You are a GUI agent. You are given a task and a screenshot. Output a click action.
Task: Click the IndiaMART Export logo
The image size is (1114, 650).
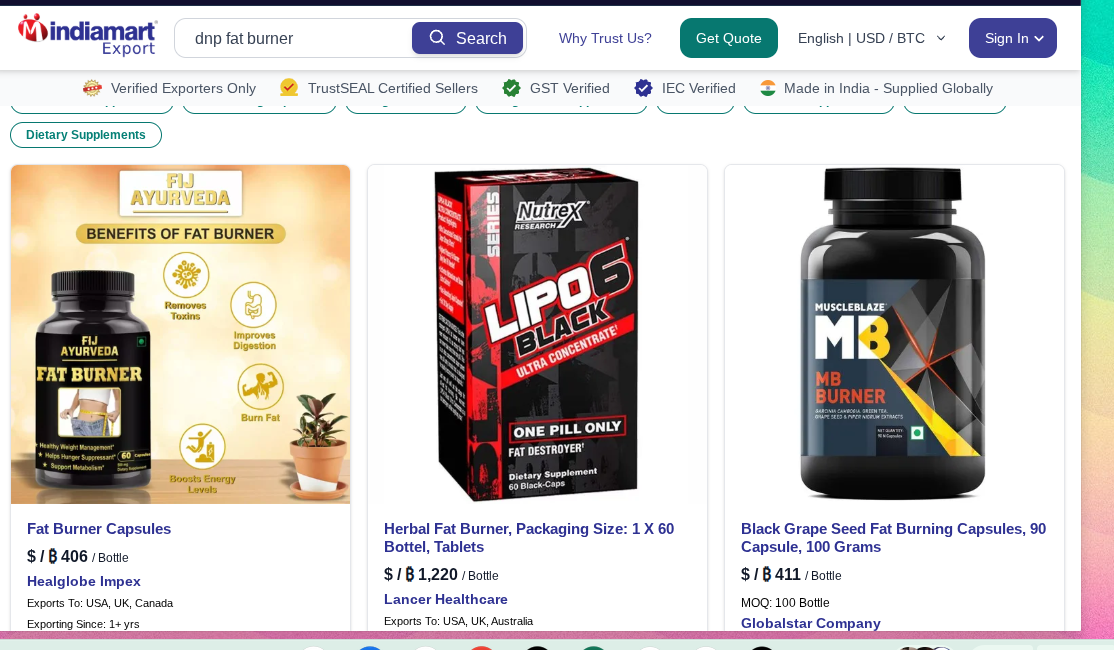pos(87,36)
